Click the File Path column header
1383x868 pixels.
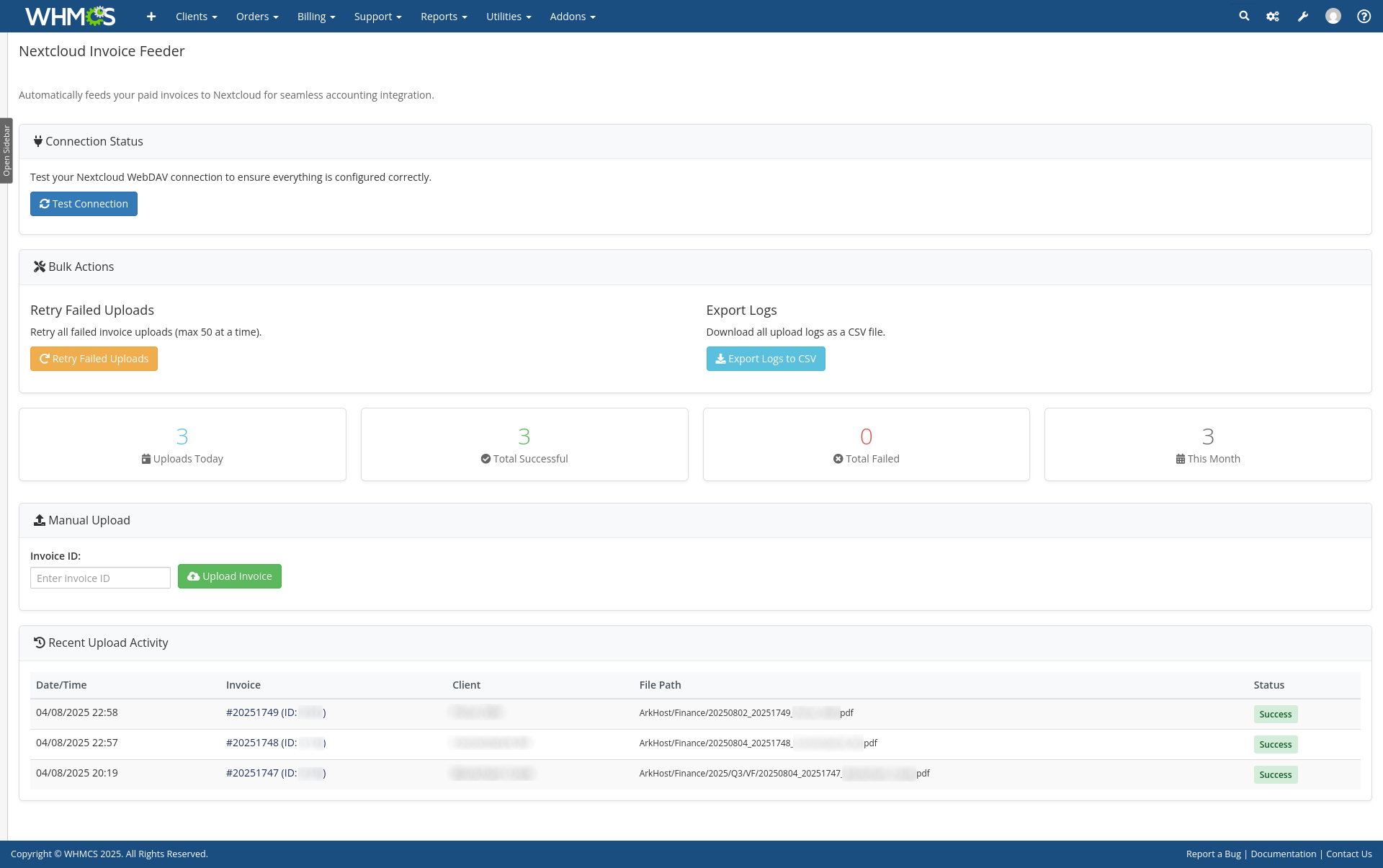[x=660, y=685]
